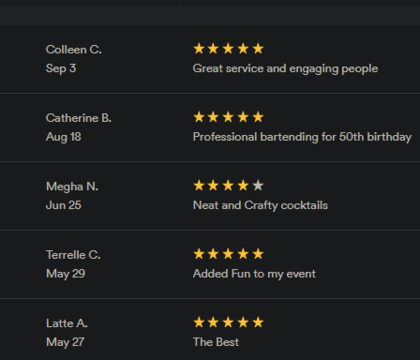Image resolution: width=420 pixels, height=360 pixels.
Task: Open the 'Added Fun to my event' review
Action: 254,274
